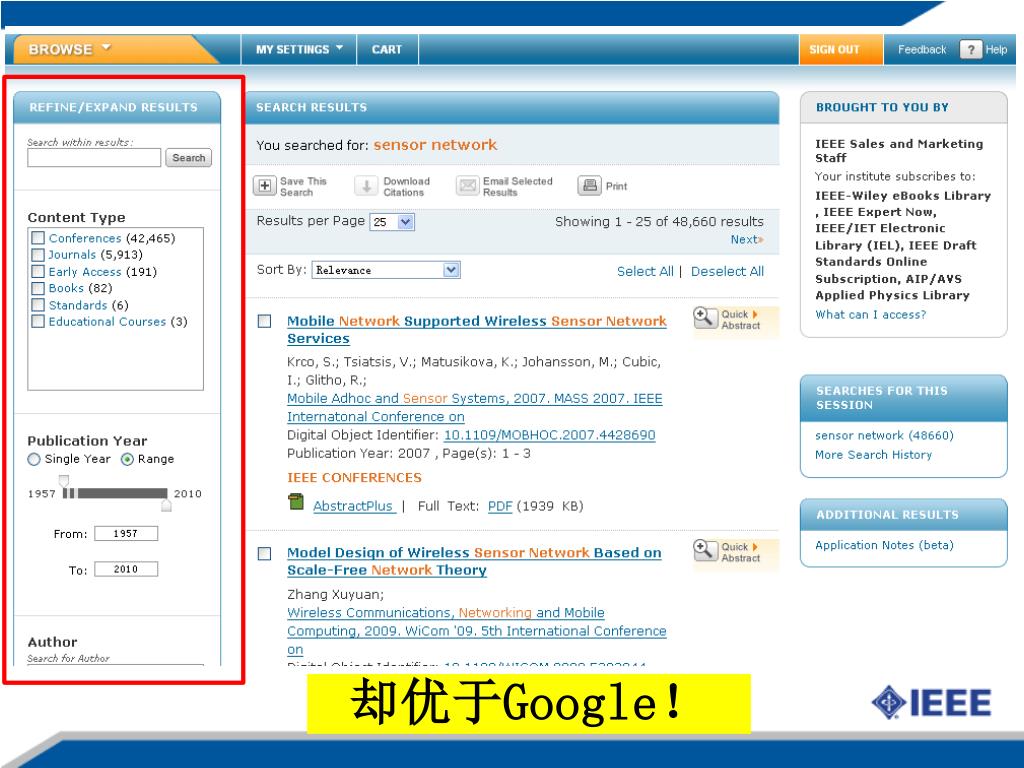1024x768 pixels.
Task: Open Application Notes (beta)
Action: [884, 545]
